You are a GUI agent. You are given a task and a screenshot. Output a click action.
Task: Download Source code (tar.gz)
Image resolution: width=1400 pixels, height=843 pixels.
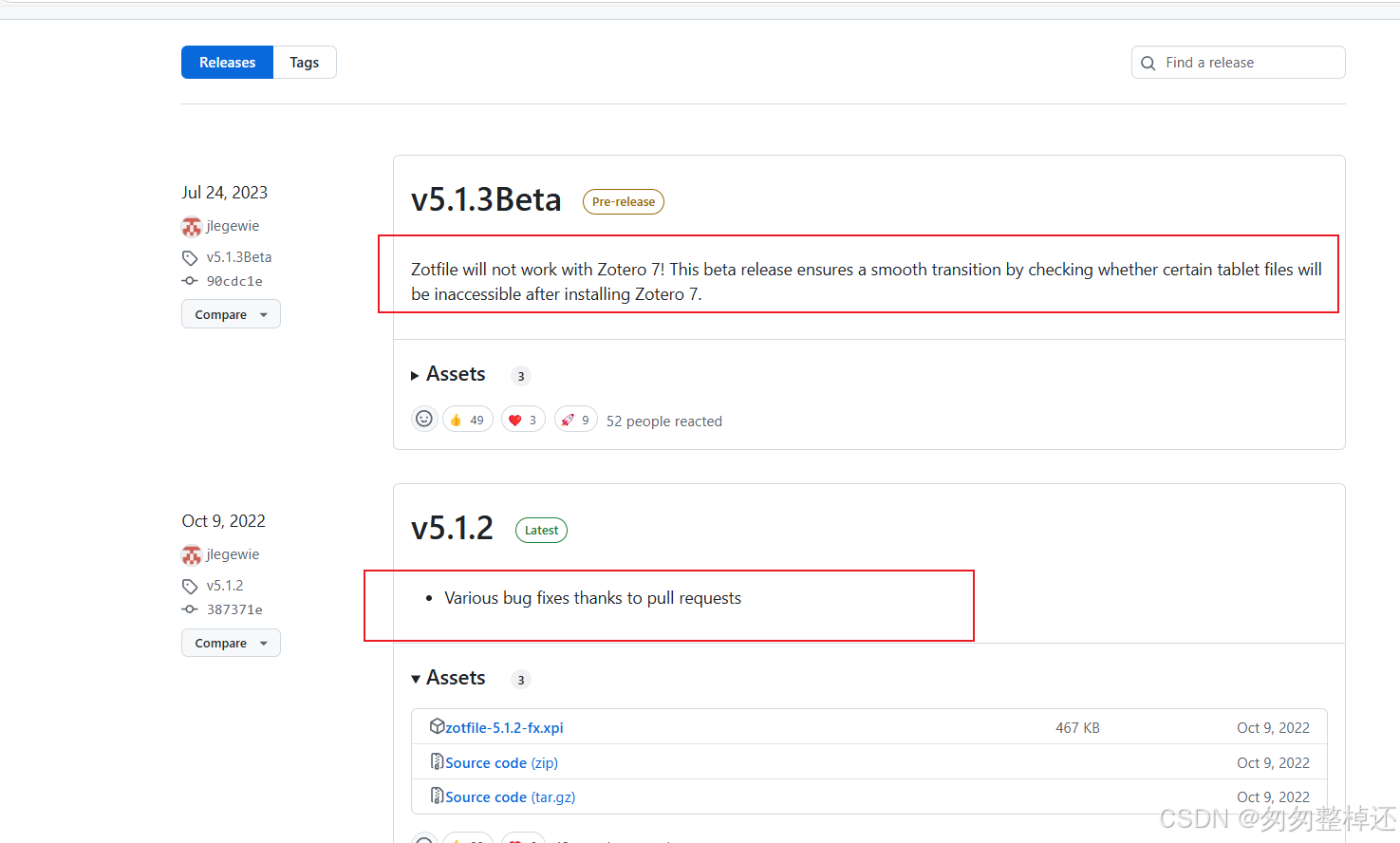coord(510,797)
